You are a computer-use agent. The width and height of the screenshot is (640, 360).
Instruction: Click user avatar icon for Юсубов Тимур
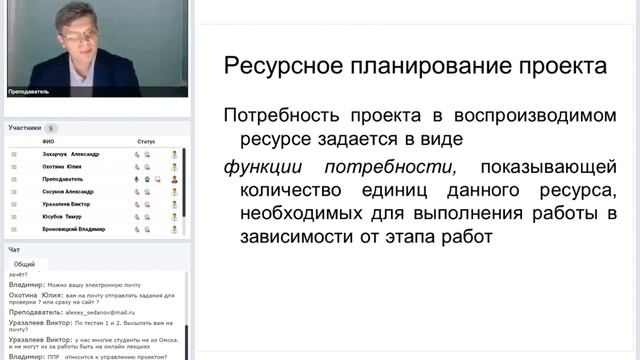click(x=174, y=217)
